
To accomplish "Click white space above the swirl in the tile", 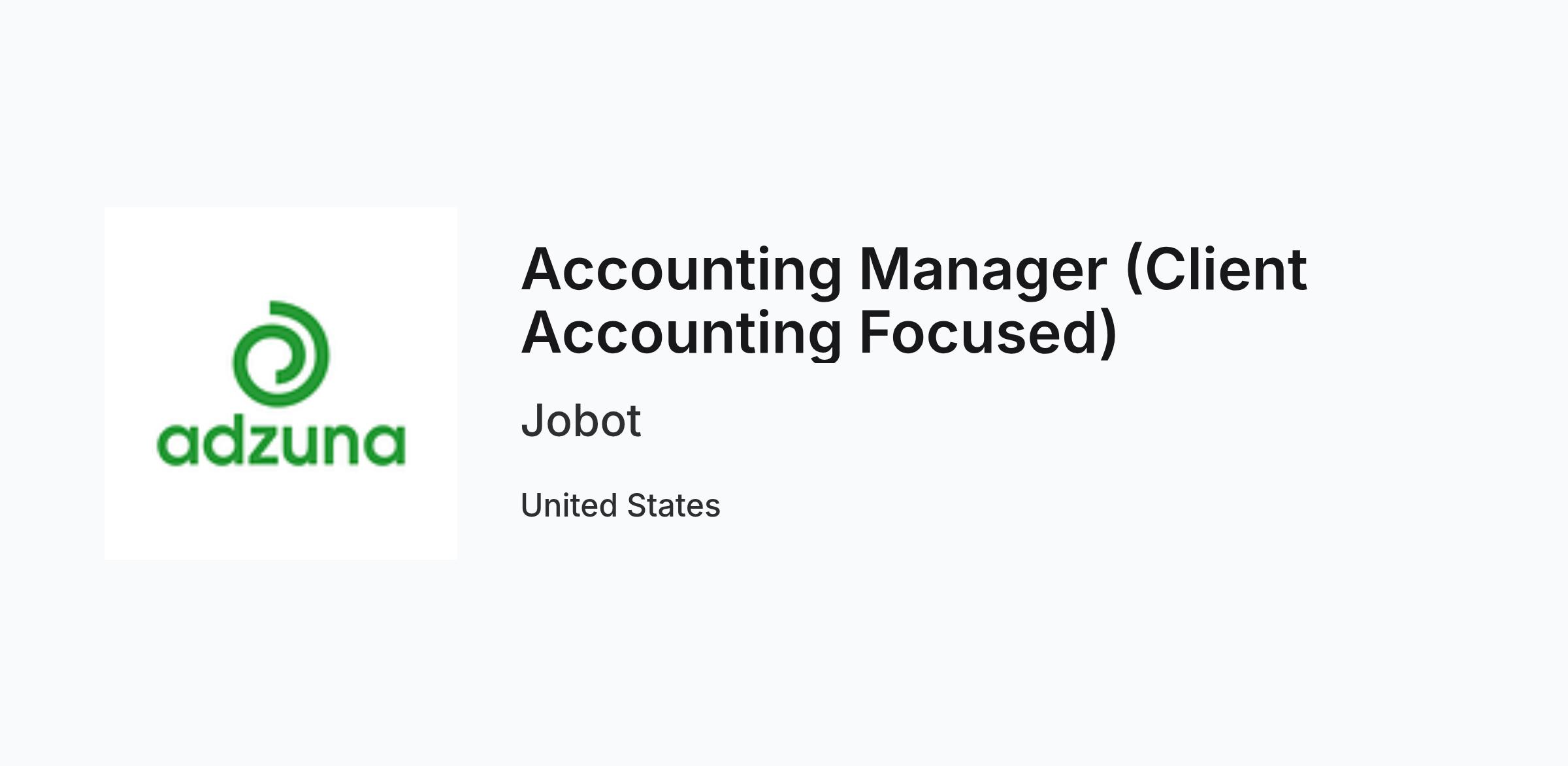I will (x=281, y=253).
